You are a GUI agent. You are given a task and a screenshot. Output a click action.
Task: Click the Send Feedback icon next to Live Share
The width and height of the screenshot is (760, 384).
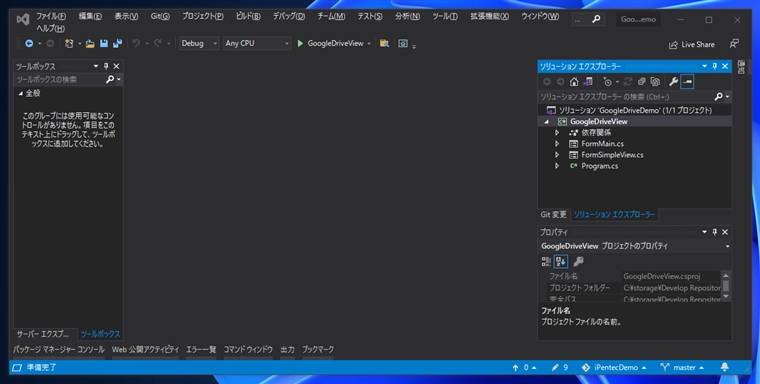click(734, 44)
